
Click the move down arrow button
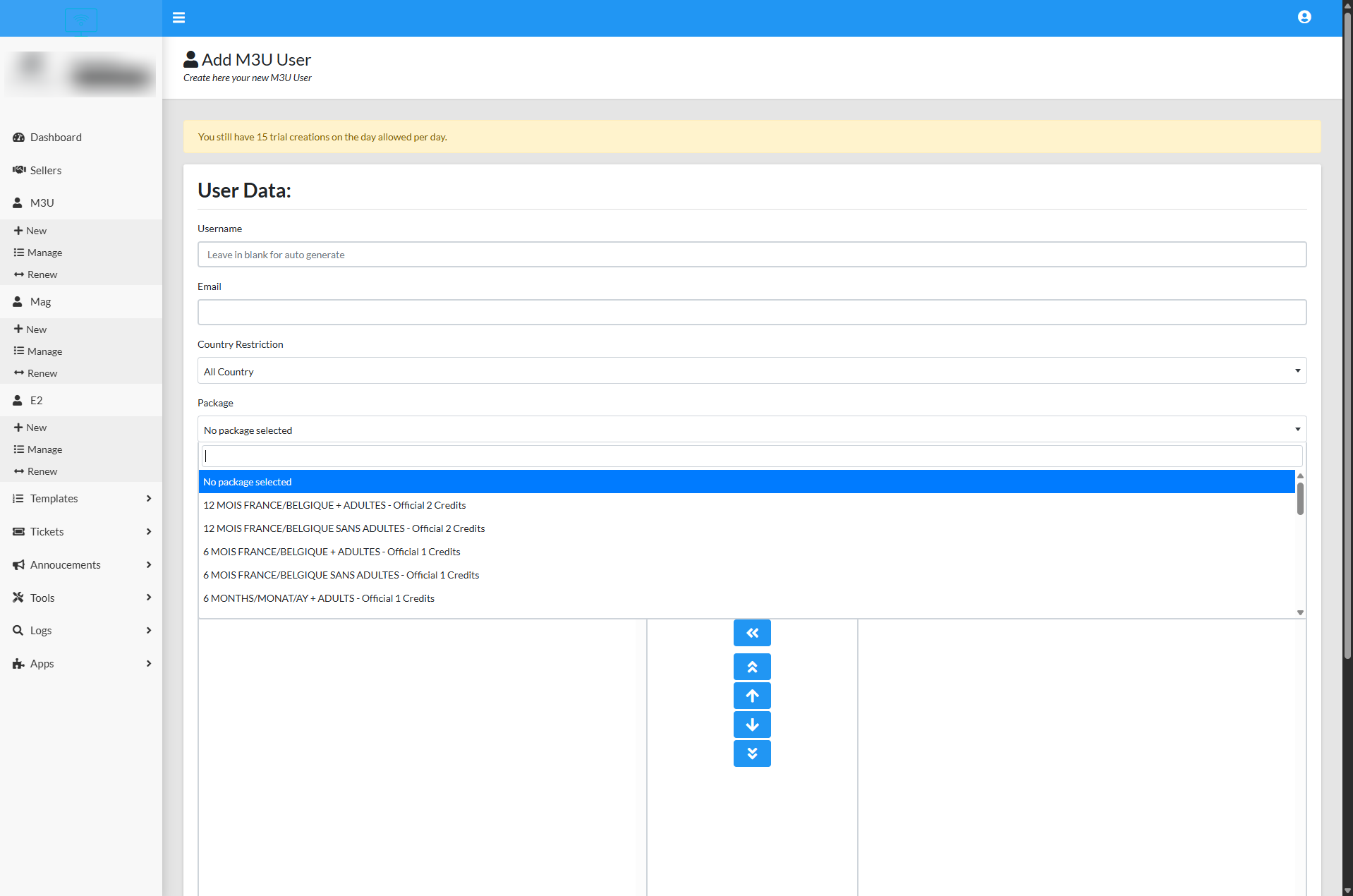(x=751, y=725)
